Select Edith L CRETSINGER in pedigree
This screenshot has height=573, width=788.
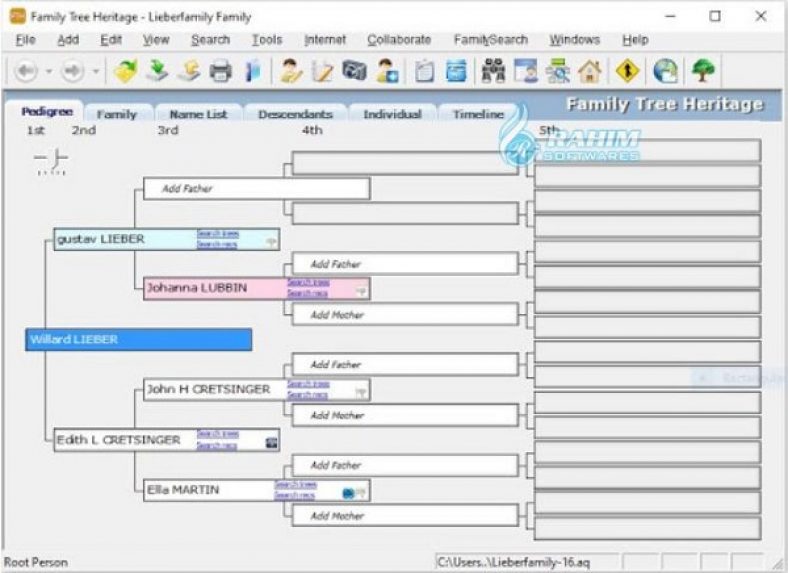[x=167, y=440]
